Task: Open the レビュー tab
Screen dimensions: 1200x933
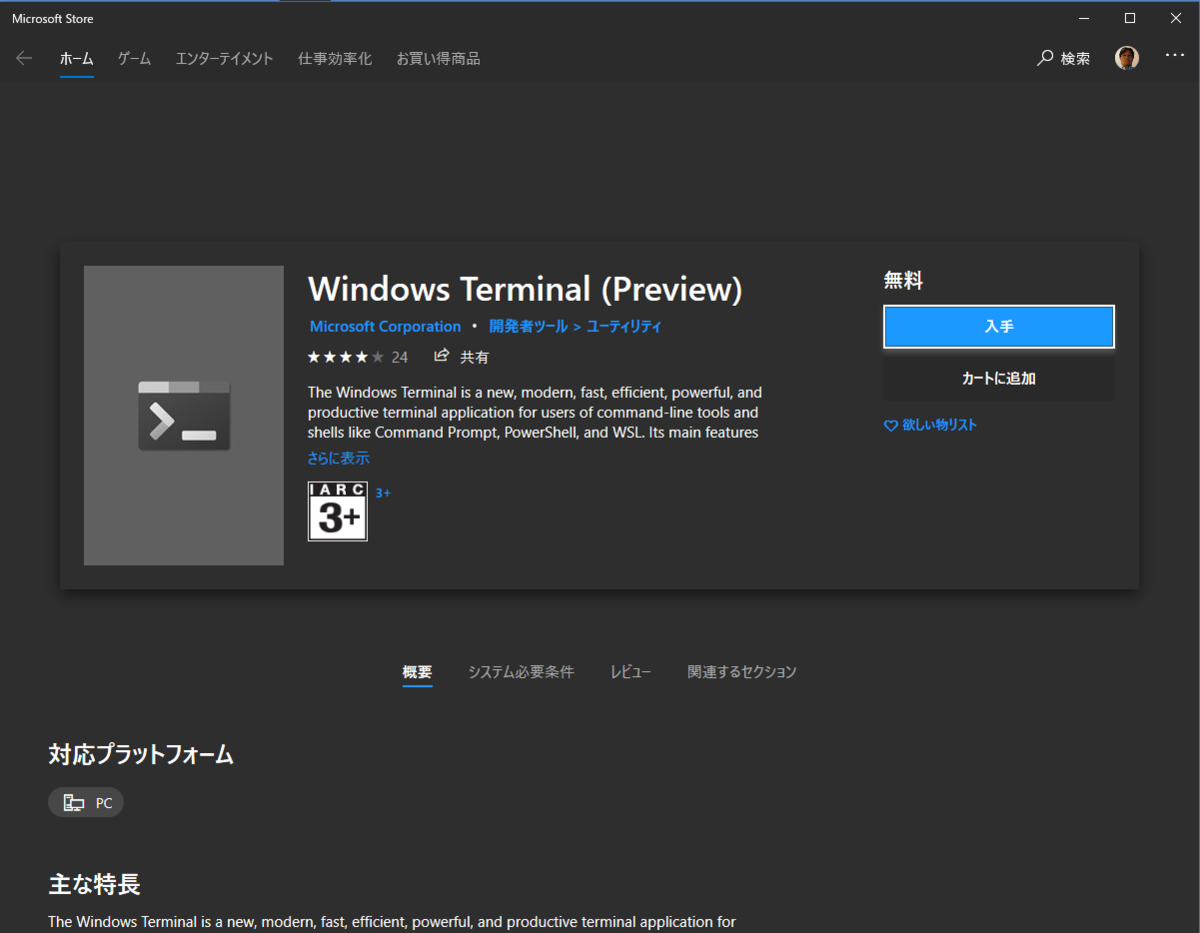Action: tap(631, 672)
